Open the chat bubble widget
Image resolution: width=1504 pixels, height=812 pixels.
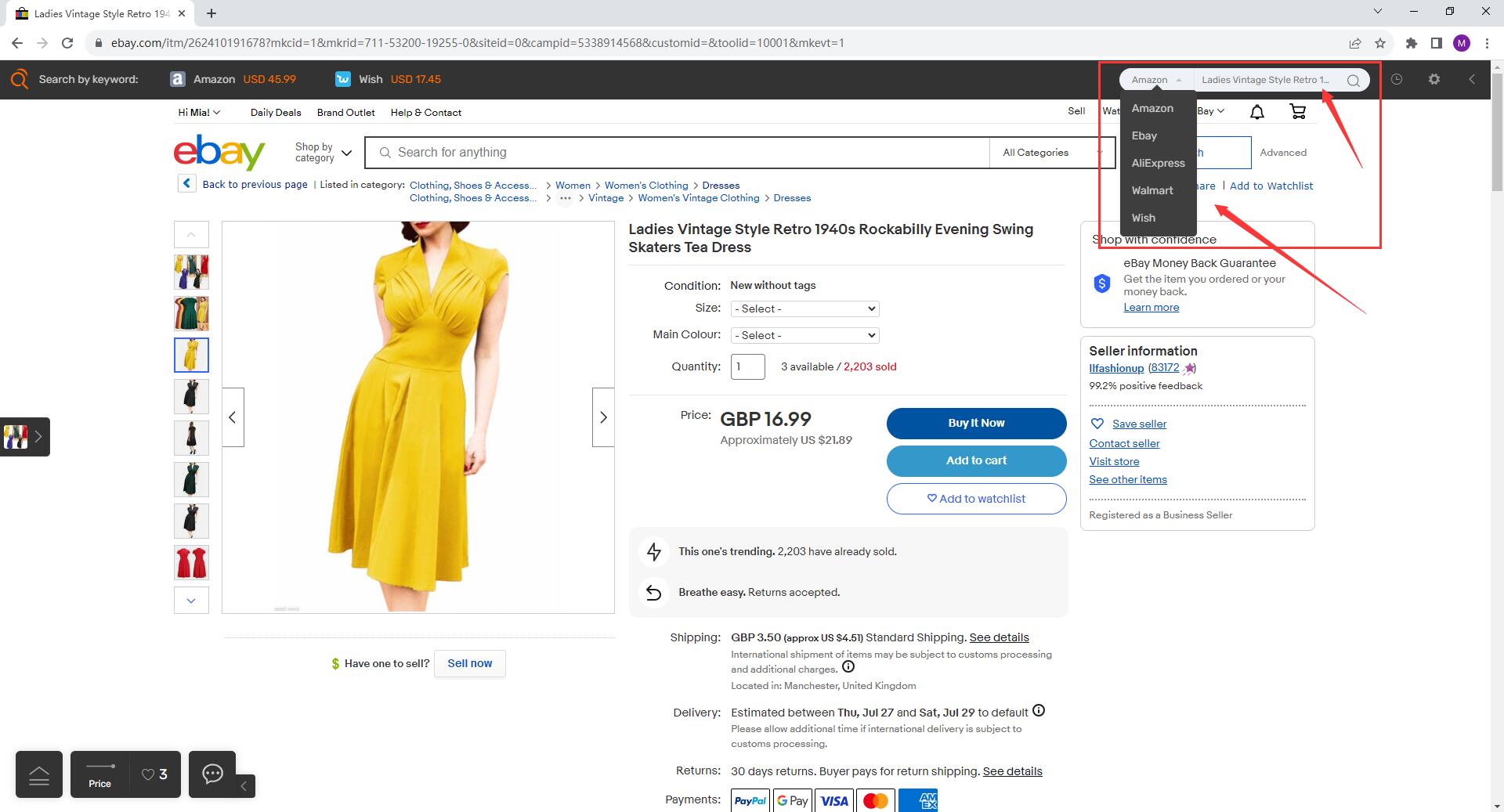212,774
